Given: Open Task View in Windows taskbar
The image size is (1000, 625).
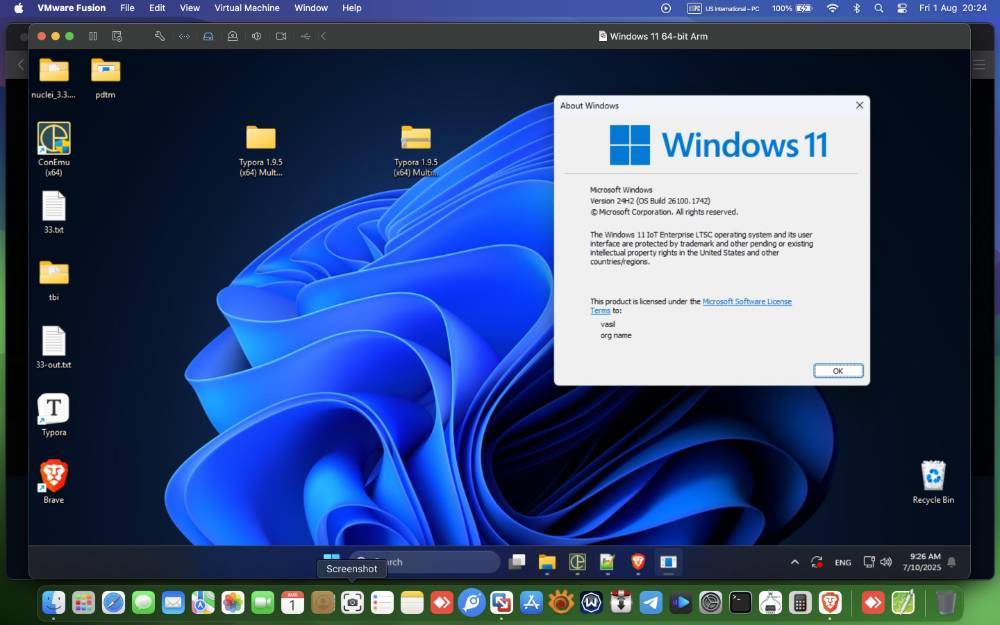Looking at the screenshot, I should pyautogui.click(x=517, y=561).
